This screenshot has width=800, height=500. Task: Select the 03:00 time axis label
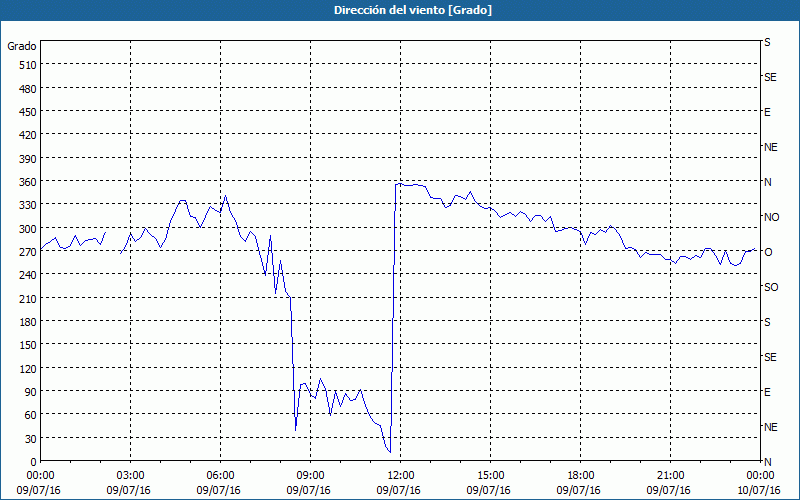point(129,476)
